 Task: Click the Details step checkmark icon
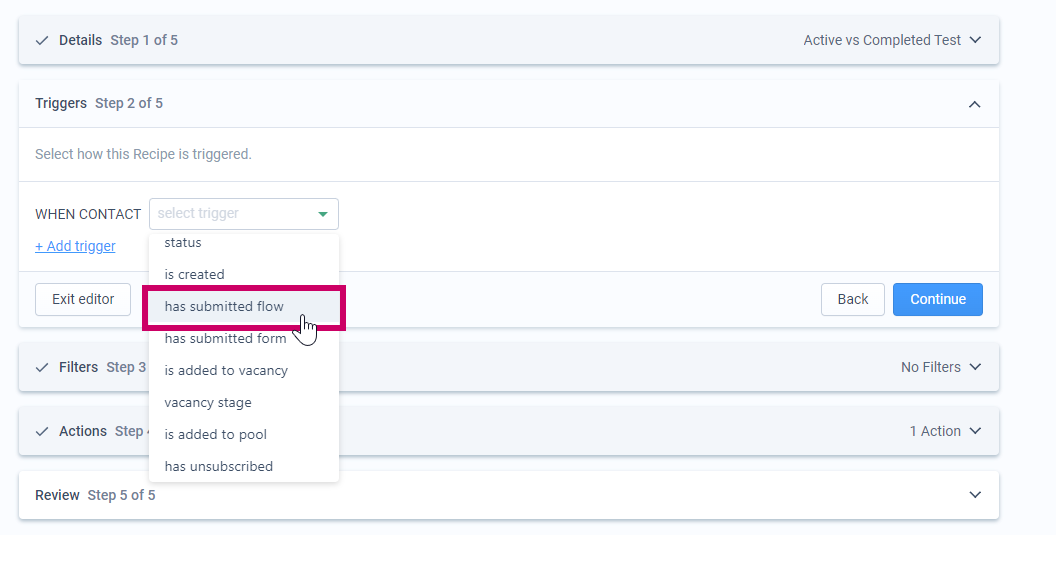point(42,40)
